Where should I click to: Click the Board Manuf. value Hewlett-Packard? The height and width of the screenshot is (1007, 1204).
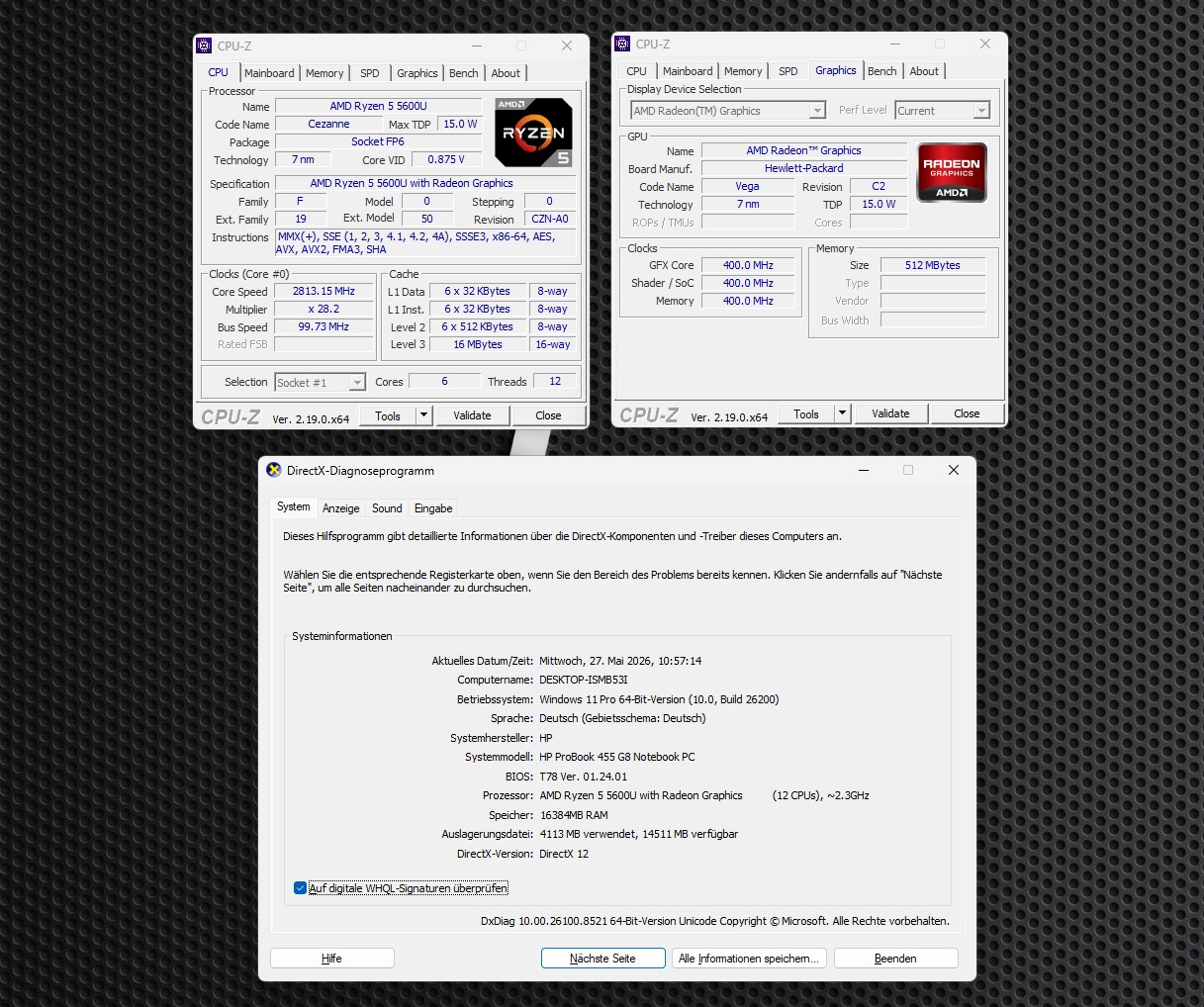click(804, 168)
